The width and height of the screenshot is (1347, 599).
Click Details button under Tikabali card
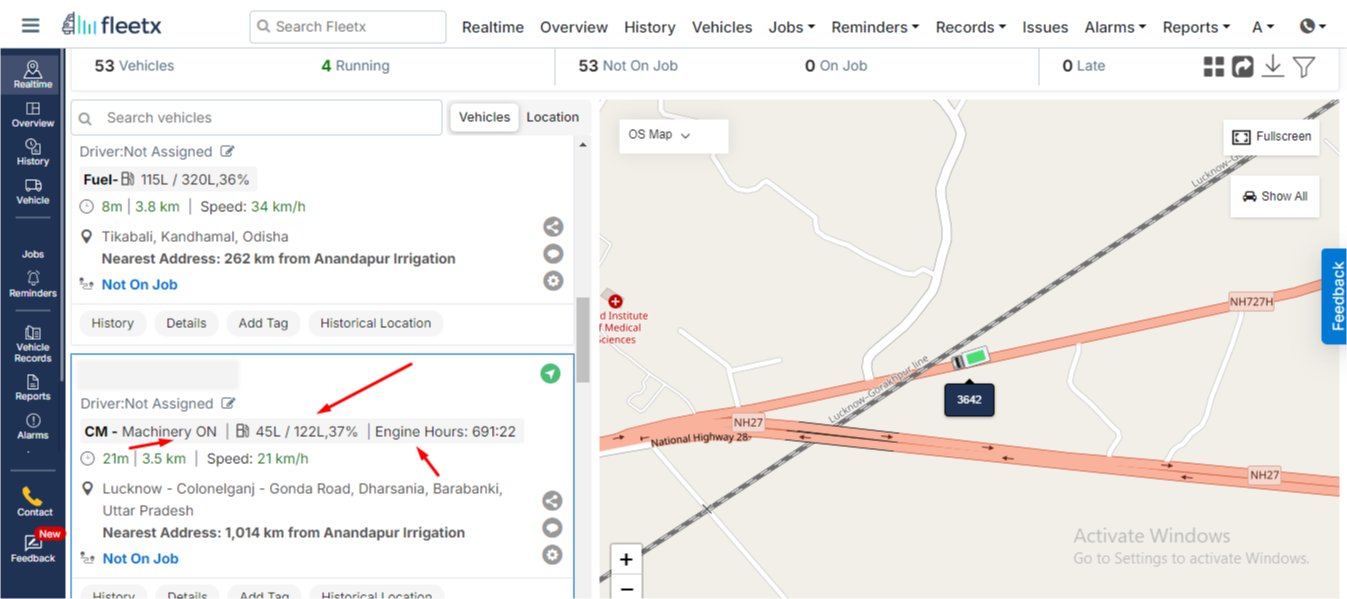187,323
